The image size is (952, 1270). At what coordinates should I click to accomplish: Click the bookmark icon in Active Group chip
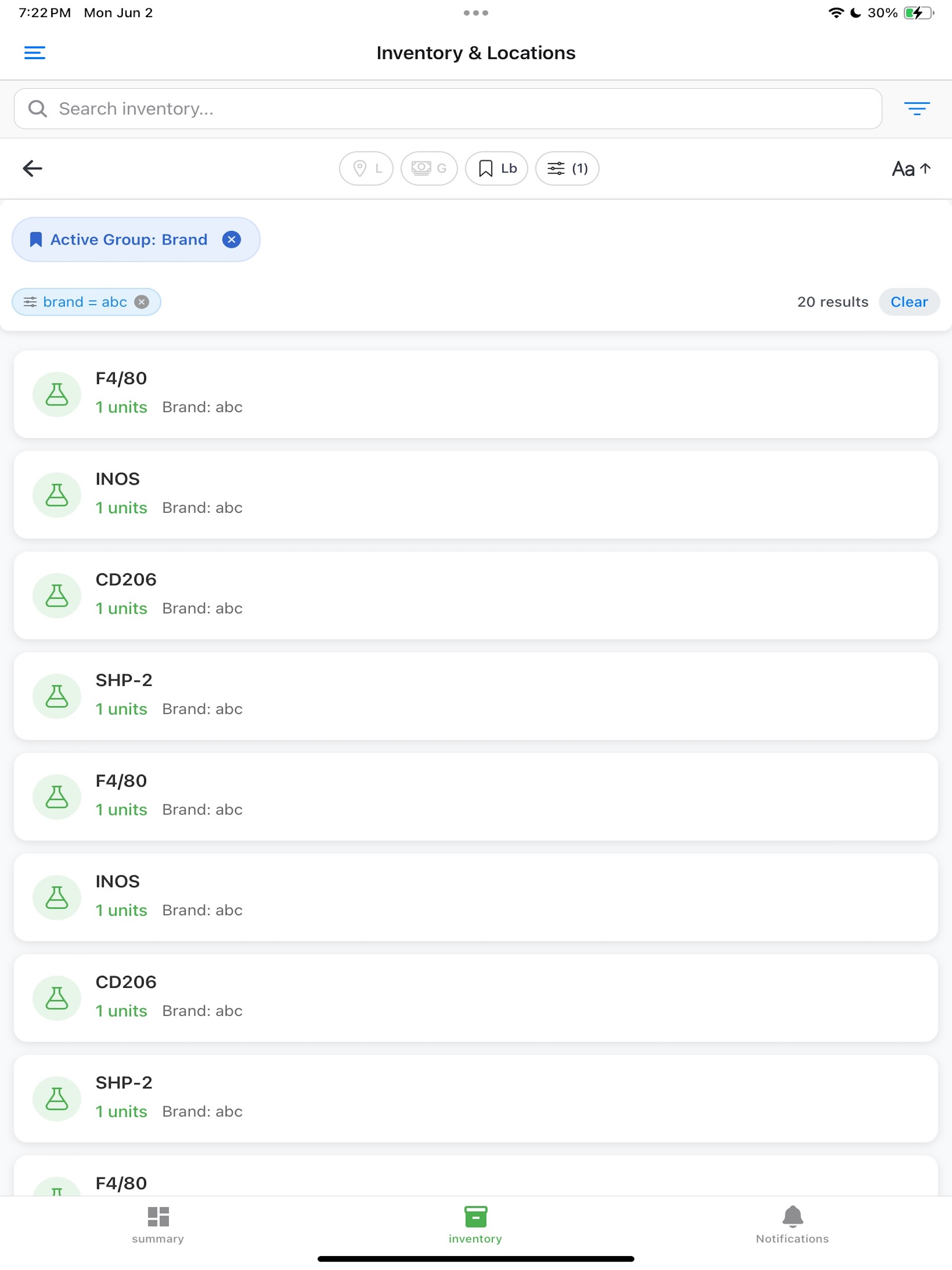(36, 239)
